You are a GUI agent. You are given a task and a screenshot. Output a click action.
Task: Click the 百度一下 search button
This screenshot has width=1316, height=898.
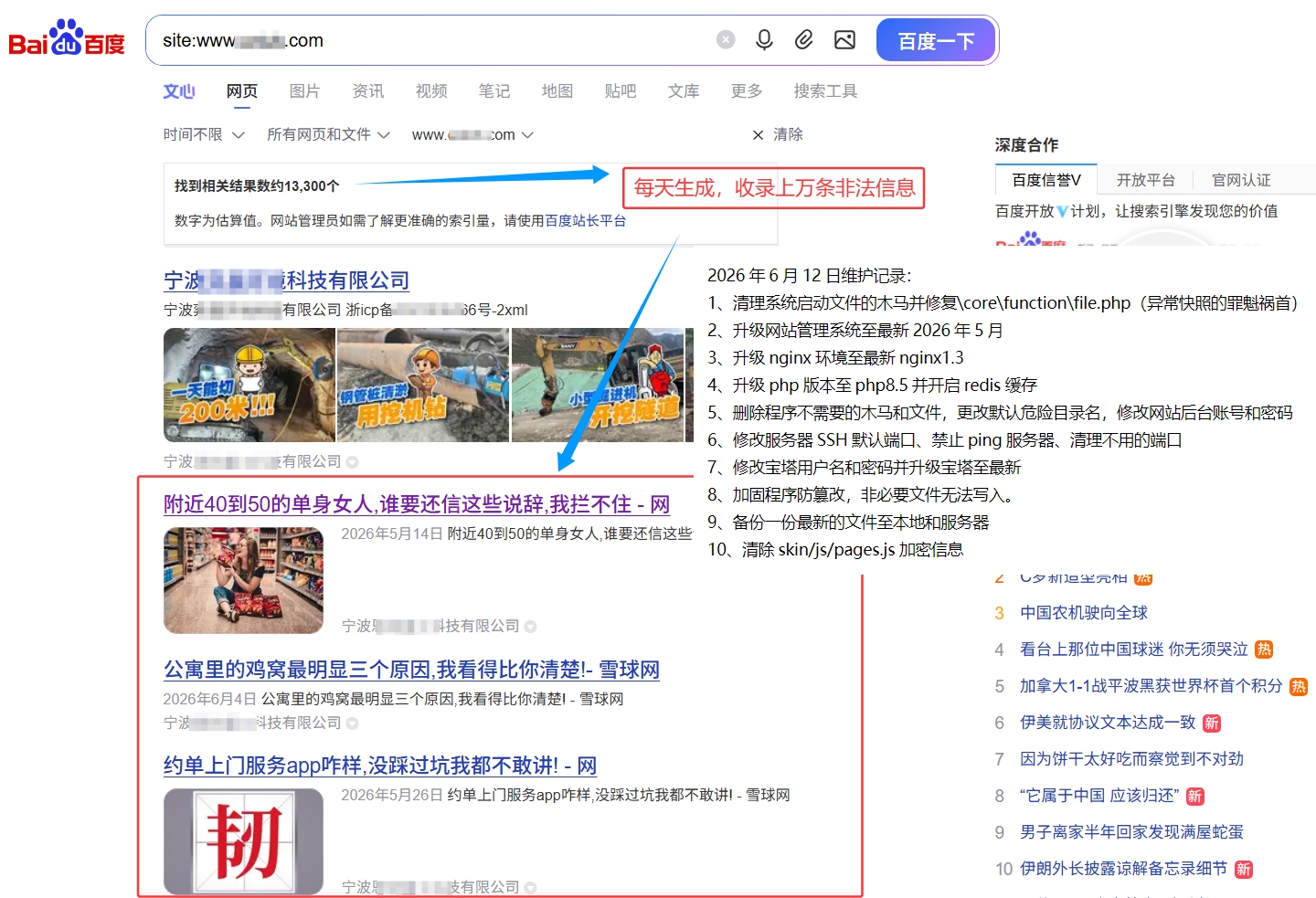[x=936, y=40]
